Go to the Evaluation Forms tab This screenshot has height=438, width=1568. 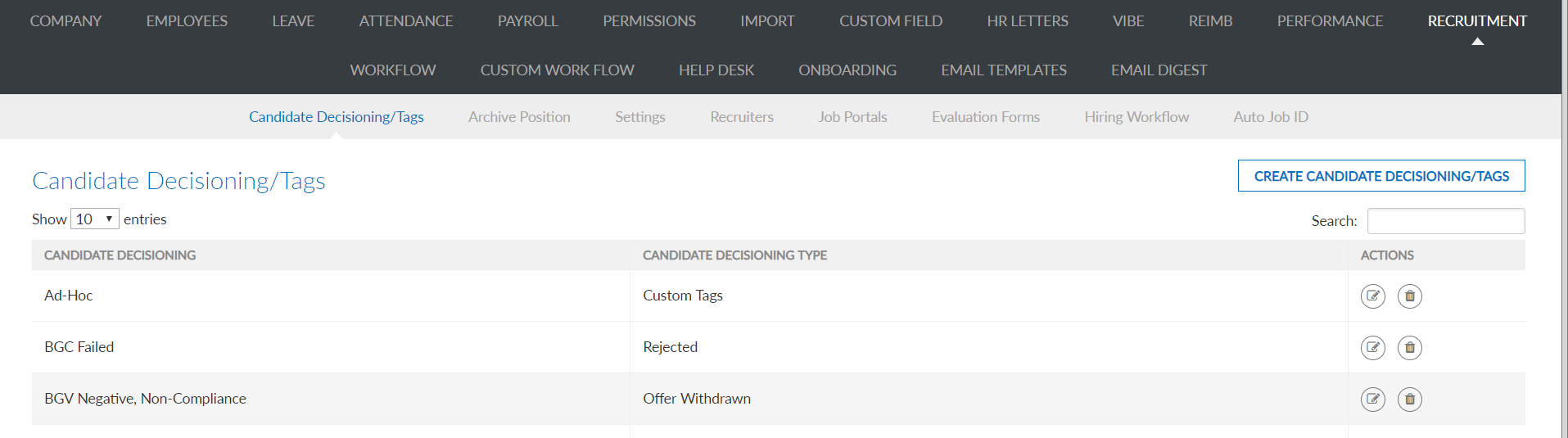click(986, 117)
